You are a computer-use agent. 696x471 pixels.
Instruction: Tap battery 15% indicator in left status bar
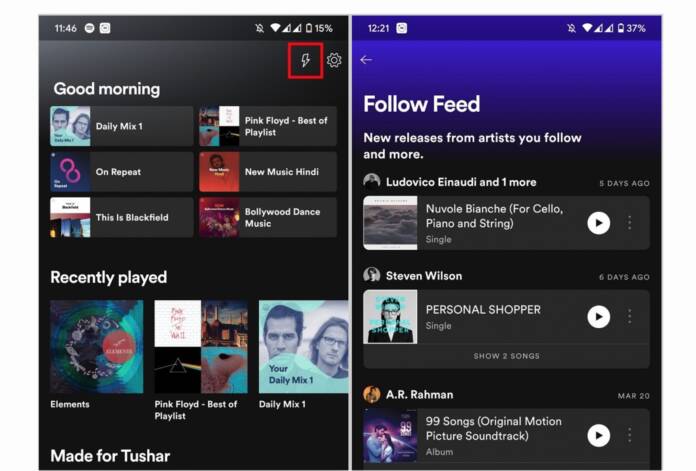pyautogui.click(x=319, y=28)
